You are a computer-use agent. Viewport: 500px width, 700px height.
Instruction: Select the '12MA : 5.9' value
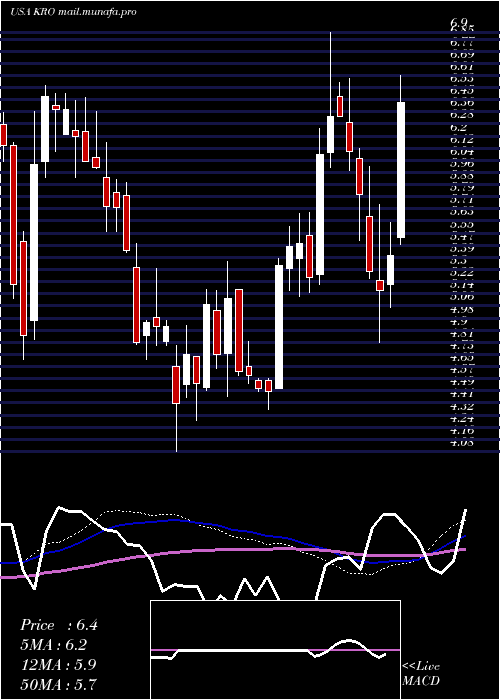pyautogui.click(x=58, y=664)
